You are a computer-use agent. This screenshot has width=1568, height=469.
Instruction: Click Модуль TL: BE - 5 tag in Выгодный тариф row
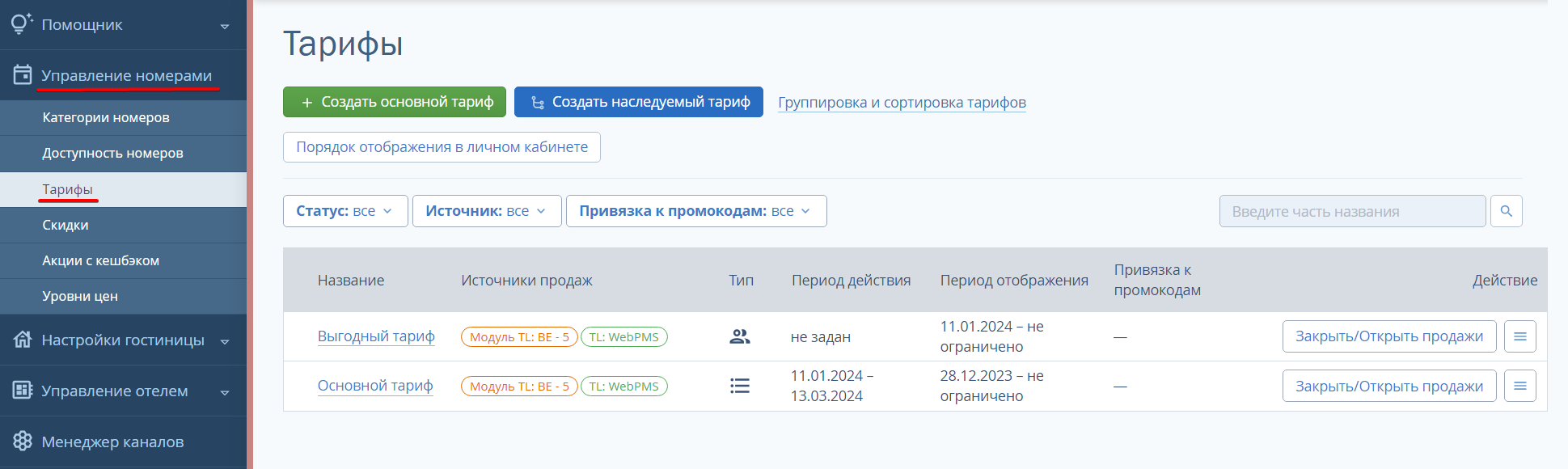519,337
